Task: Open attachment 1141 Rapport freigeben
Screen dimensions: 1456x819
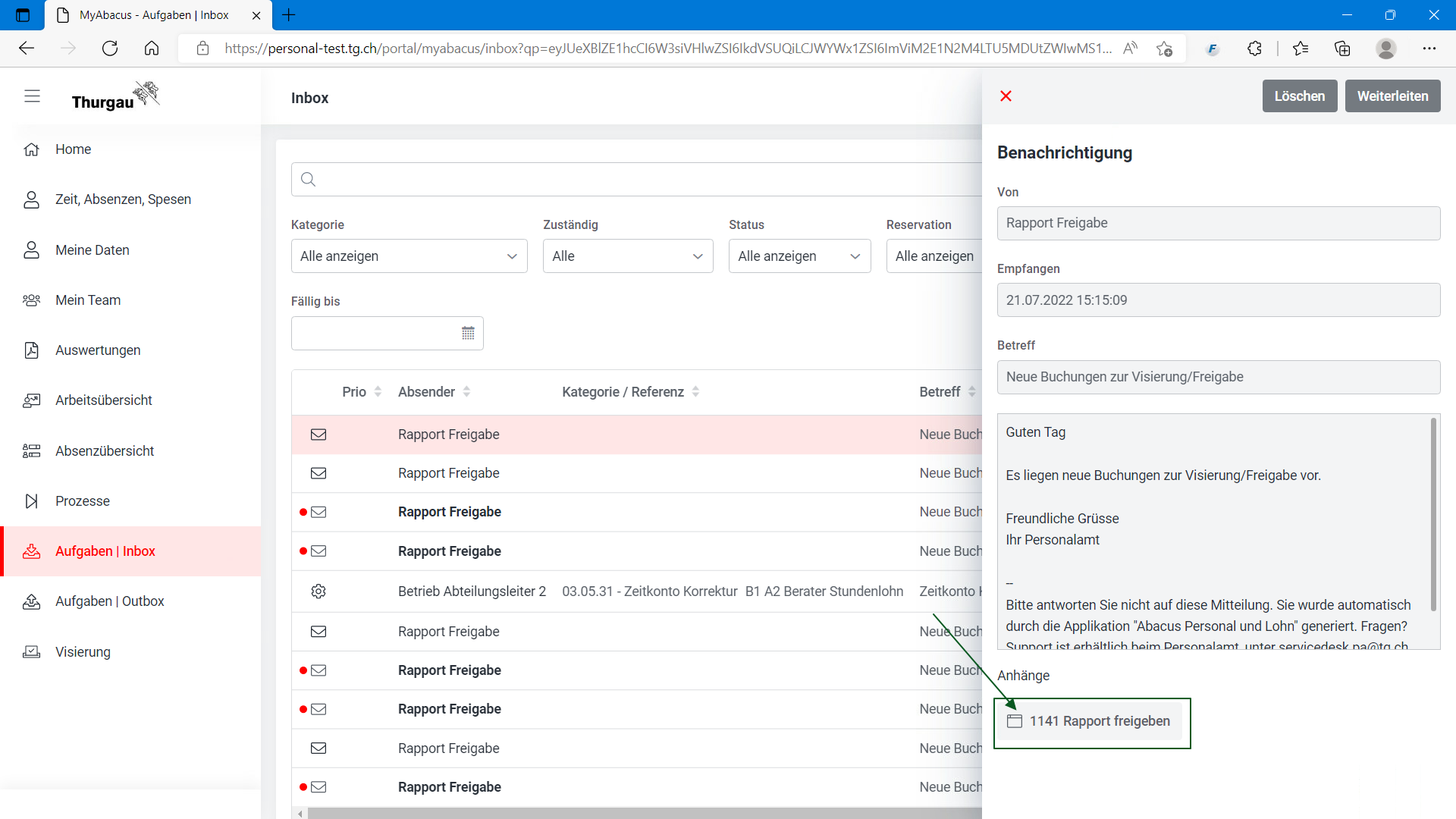Action: coord(1099,721)
